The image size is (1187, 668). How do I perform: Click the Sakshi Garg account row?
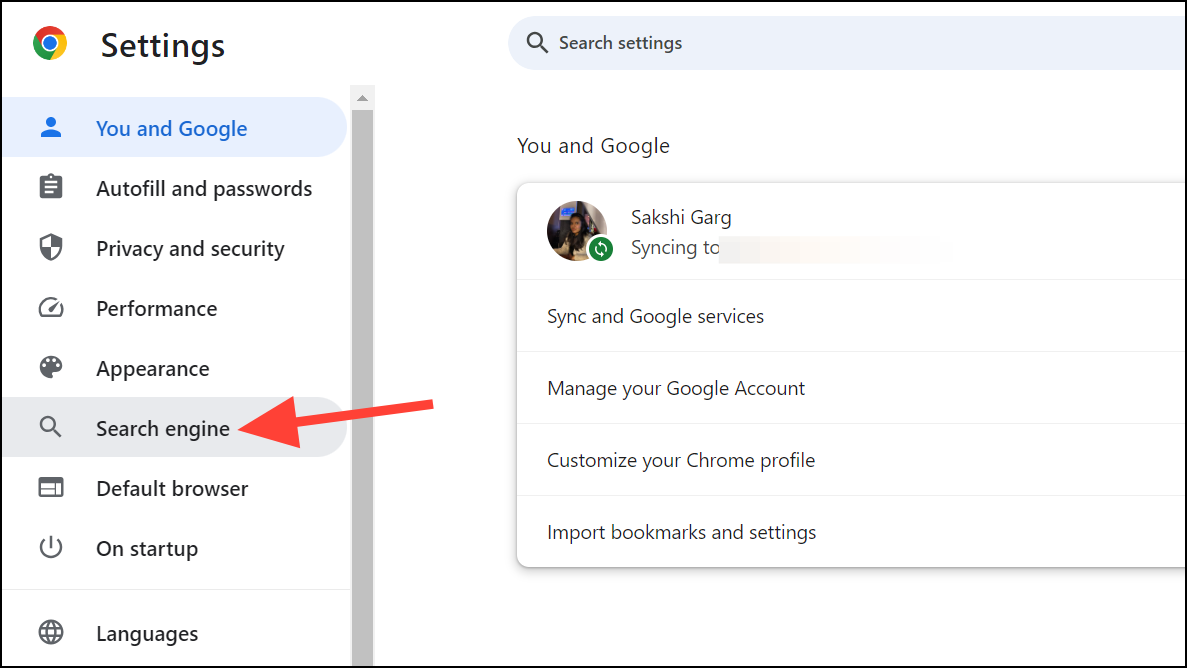[852, 231]
